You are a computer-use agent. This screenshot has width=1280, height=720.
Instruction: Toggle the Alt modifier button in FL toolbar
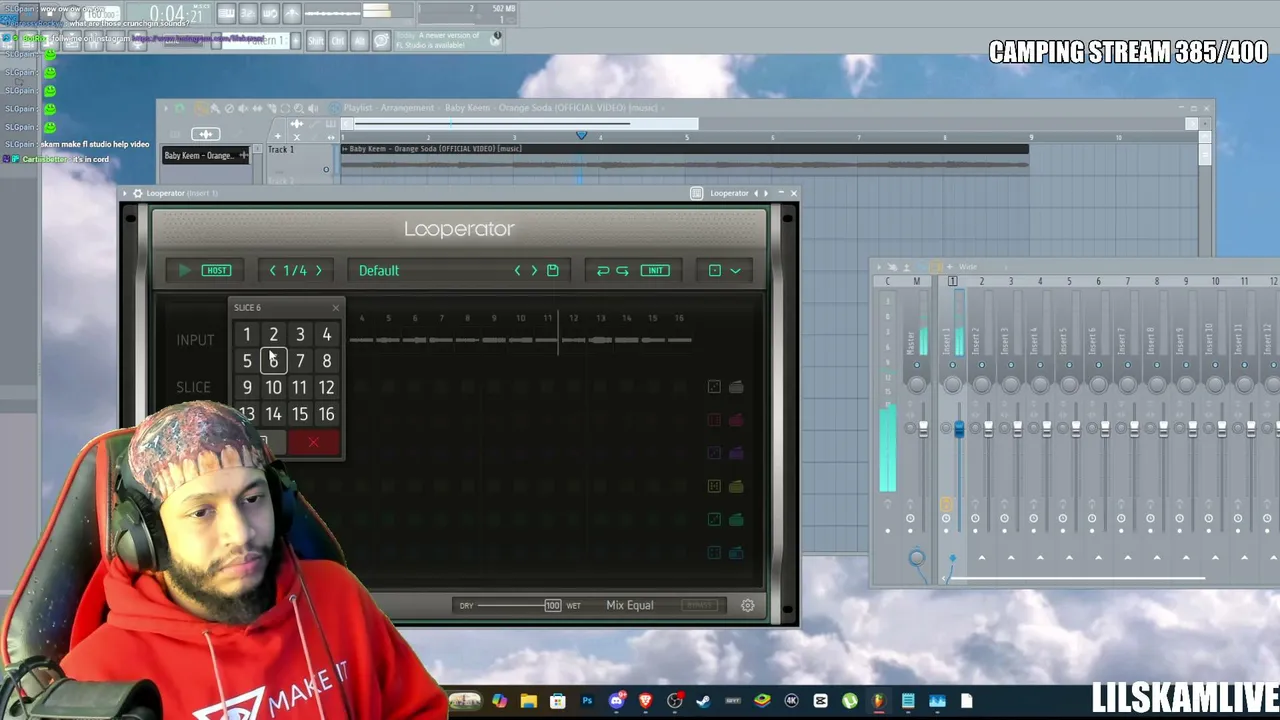[x=359, y=40]
